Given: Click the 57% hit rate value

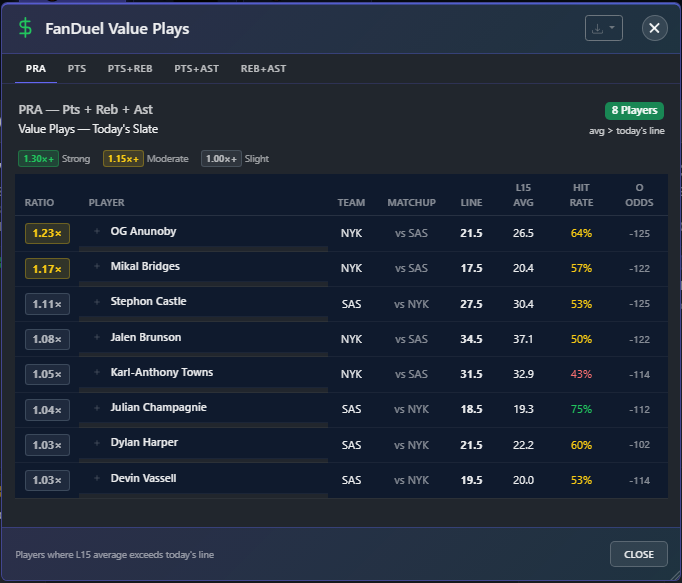Looking at the screenshot, I should point(582,268).
